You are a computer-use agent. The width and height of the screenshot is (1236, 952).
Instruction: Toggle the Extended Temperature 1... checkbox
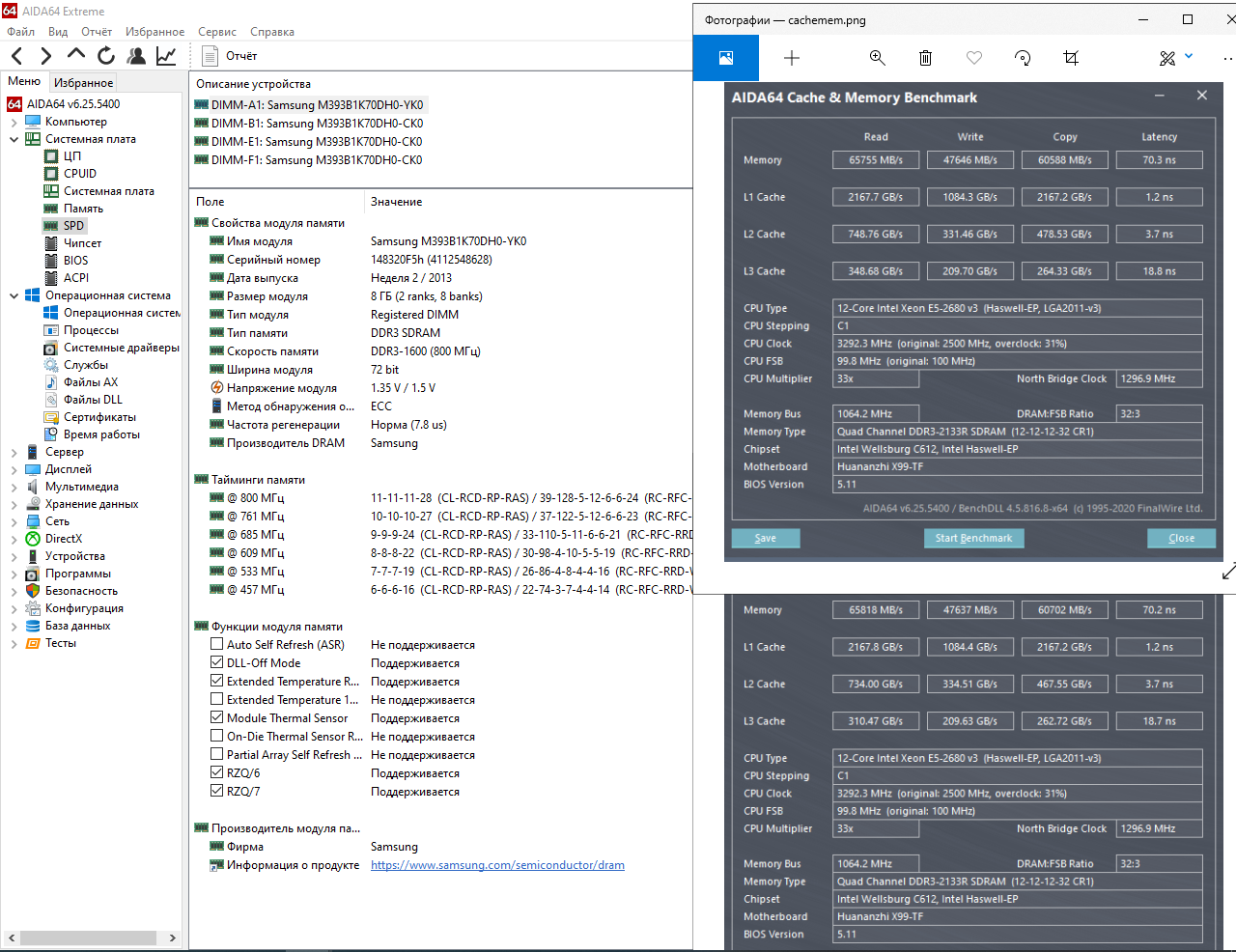click(x=217, y=699)
